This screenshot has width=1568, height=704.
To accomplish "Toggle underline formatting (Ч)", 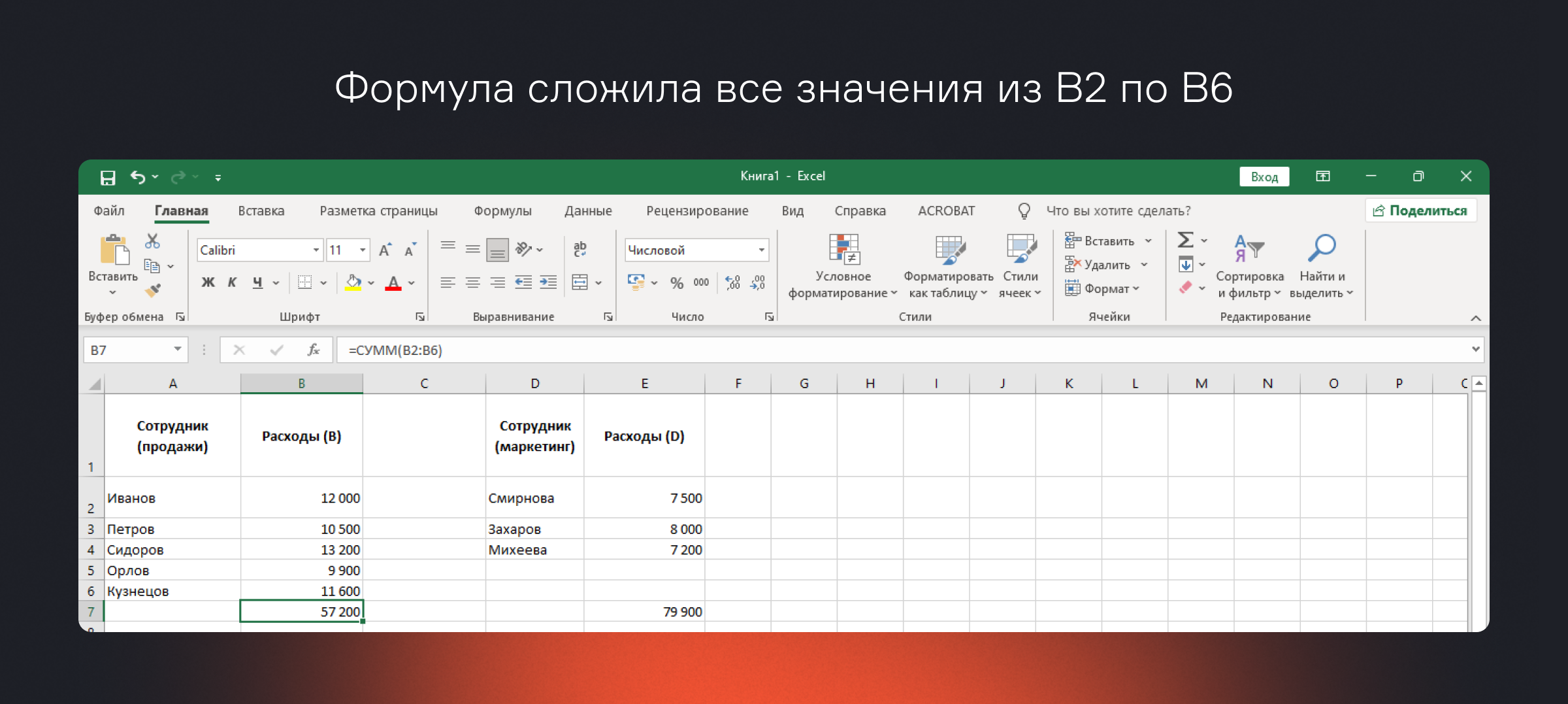I will [257, 283].
